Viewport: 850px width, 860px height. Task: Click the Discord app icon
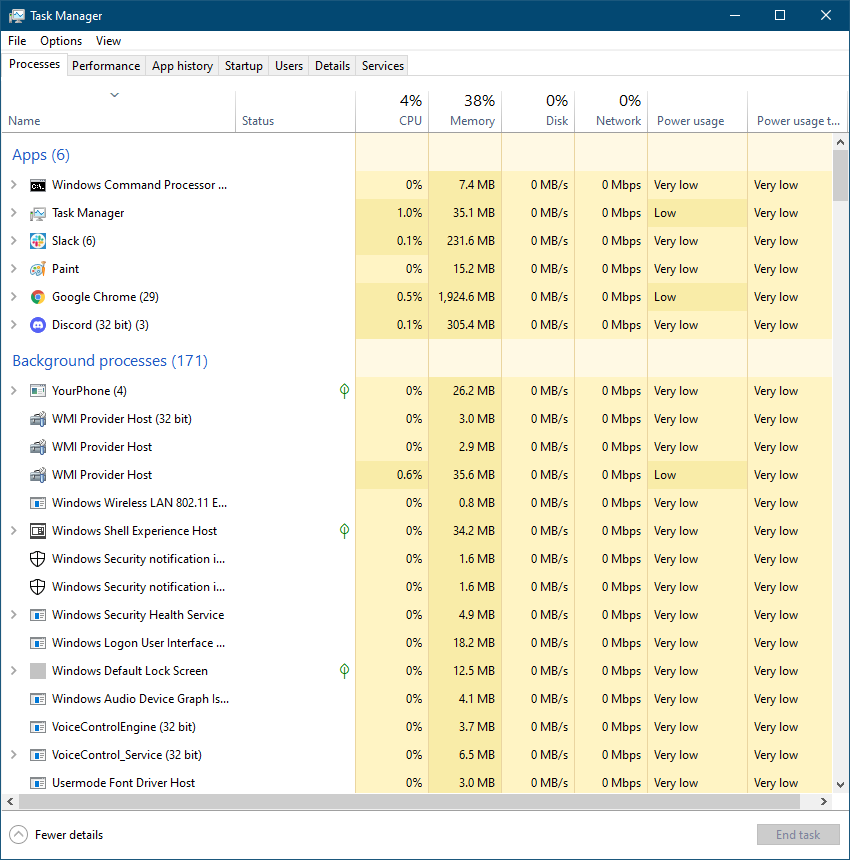coord(38,325)
